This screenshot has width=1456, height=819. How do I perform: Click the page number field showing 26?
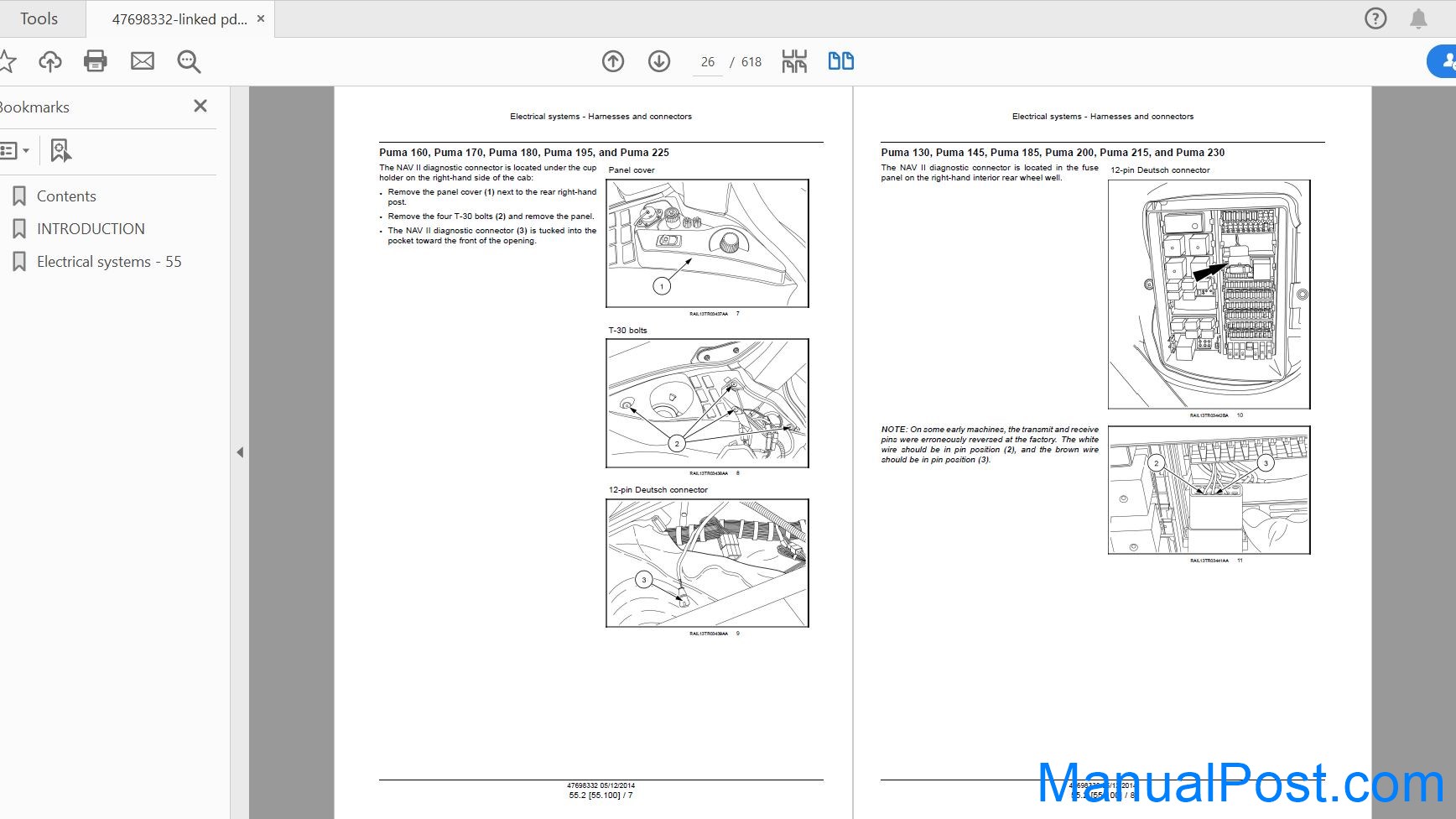[708, 62]
